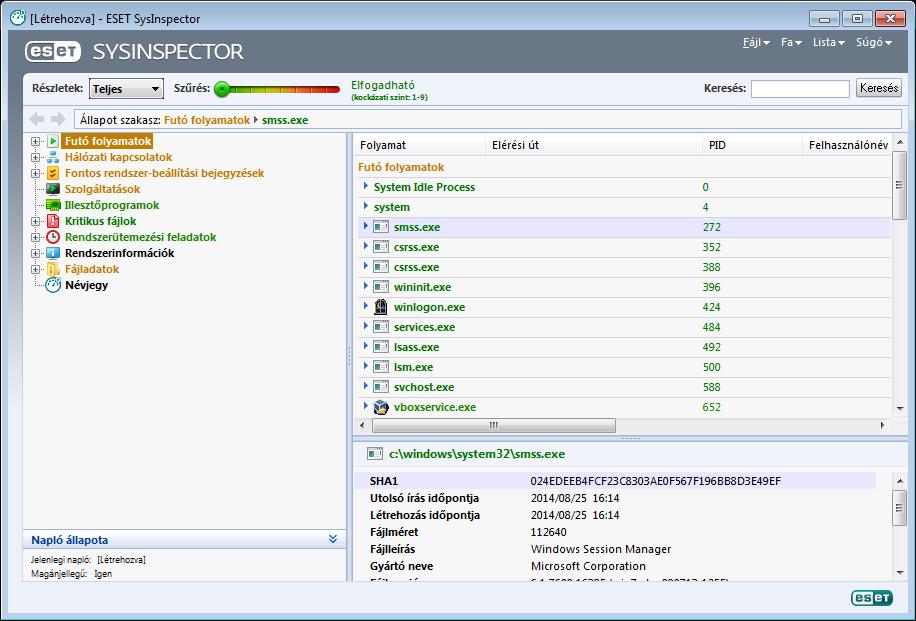Sort by the Folyamat column header
916x621 pixels.
[419, 145]
